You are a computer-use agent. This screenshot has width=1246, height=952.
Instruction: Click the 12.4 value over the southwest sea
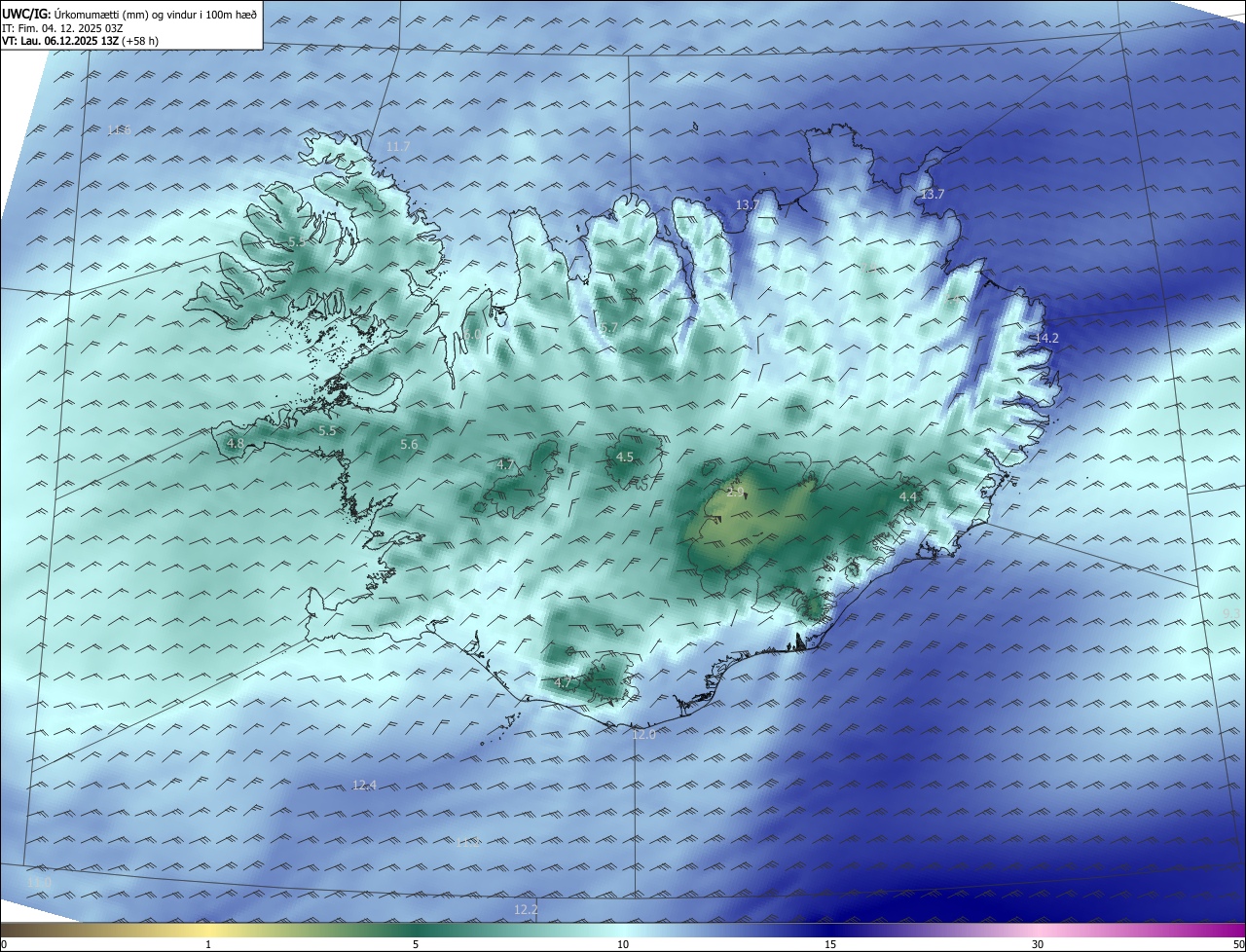[x=364, y=786]
